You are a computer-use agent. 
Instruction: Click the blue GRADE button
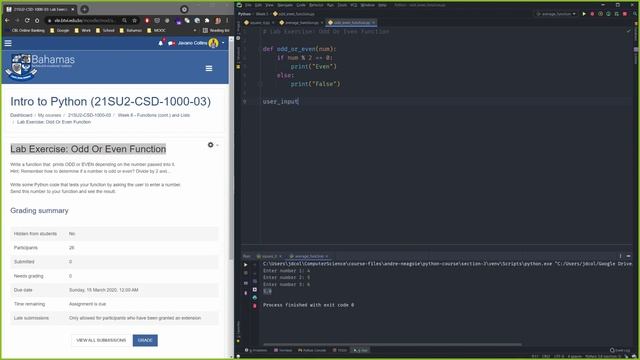click(x=145, y=340)
